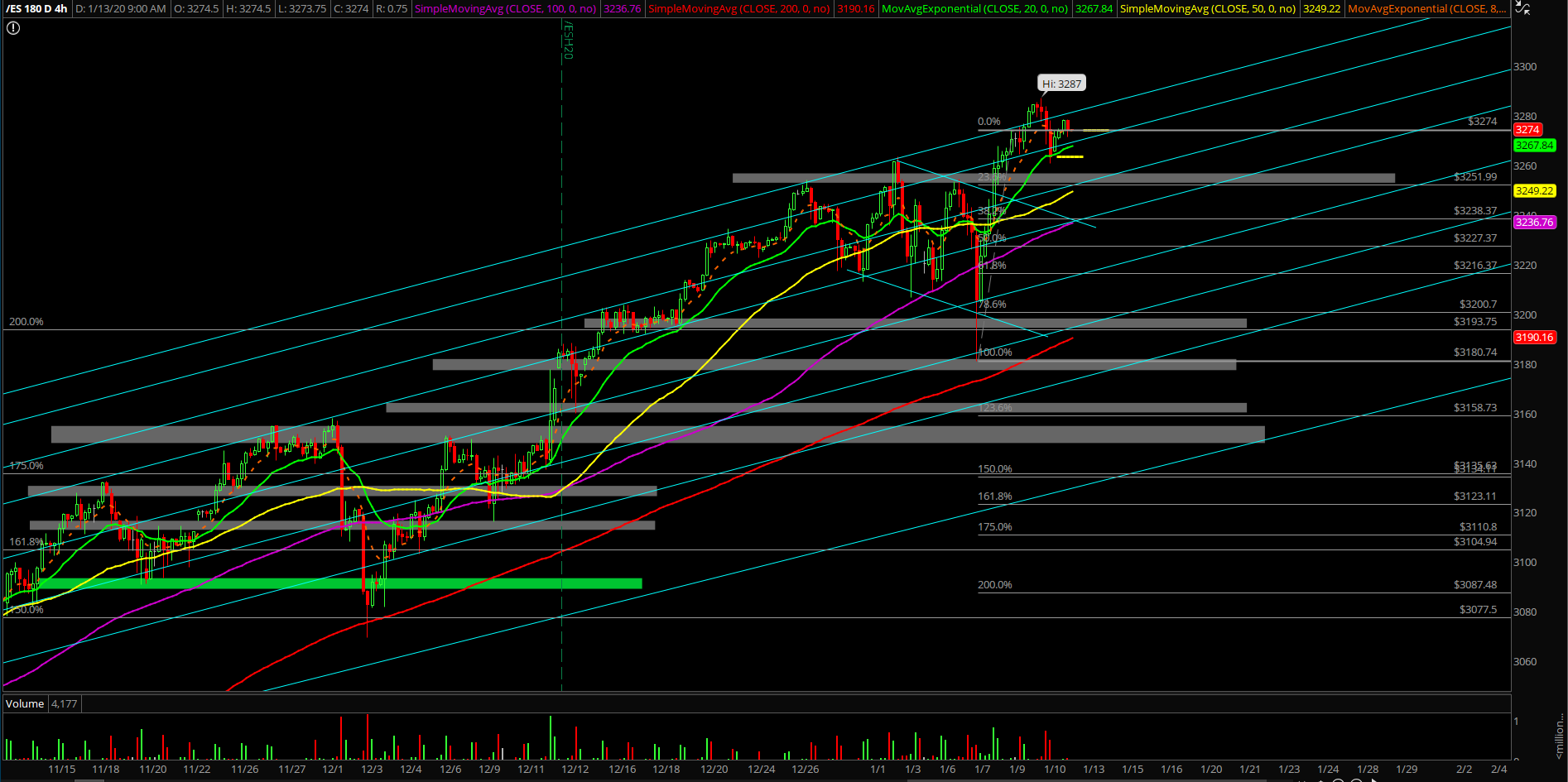Select the $3104.94 price level label

[x=1475, y=542]
